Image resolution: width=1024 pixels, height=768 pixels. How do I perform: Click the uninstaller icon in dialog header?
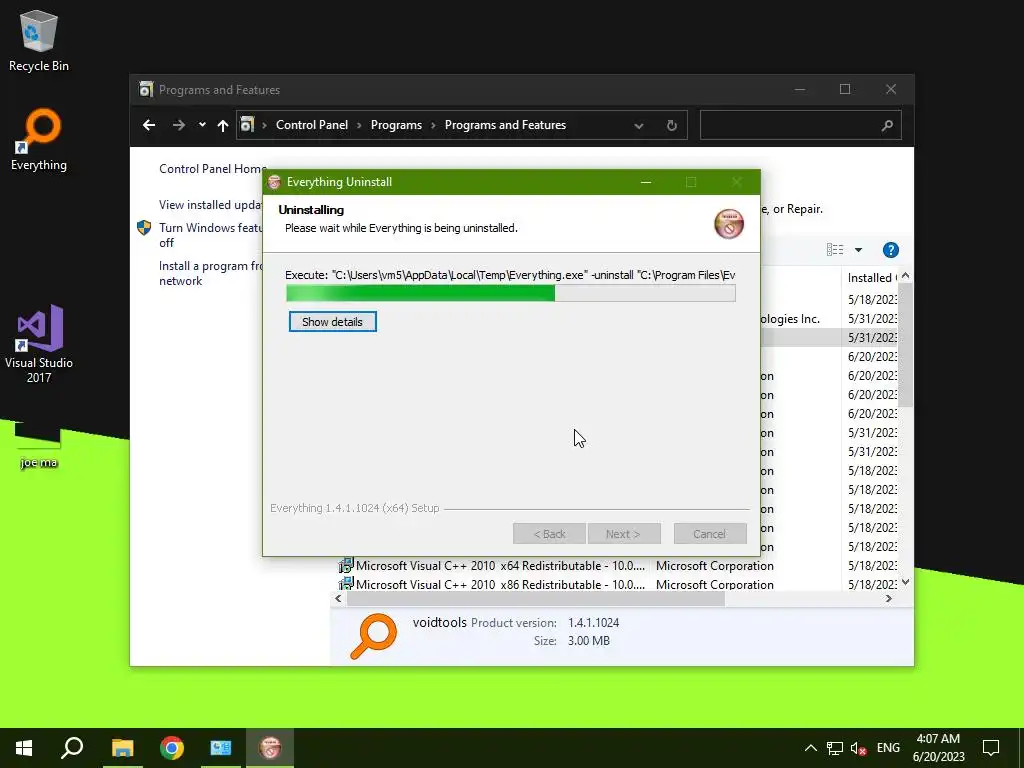coord(729,224)
